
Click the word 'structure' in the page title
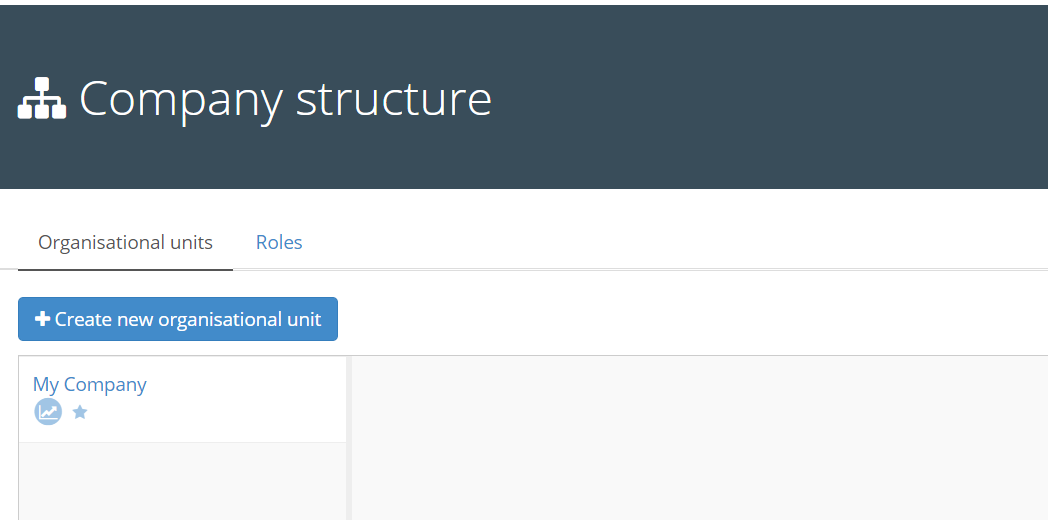pyautogui.click(x=394, y=98)
